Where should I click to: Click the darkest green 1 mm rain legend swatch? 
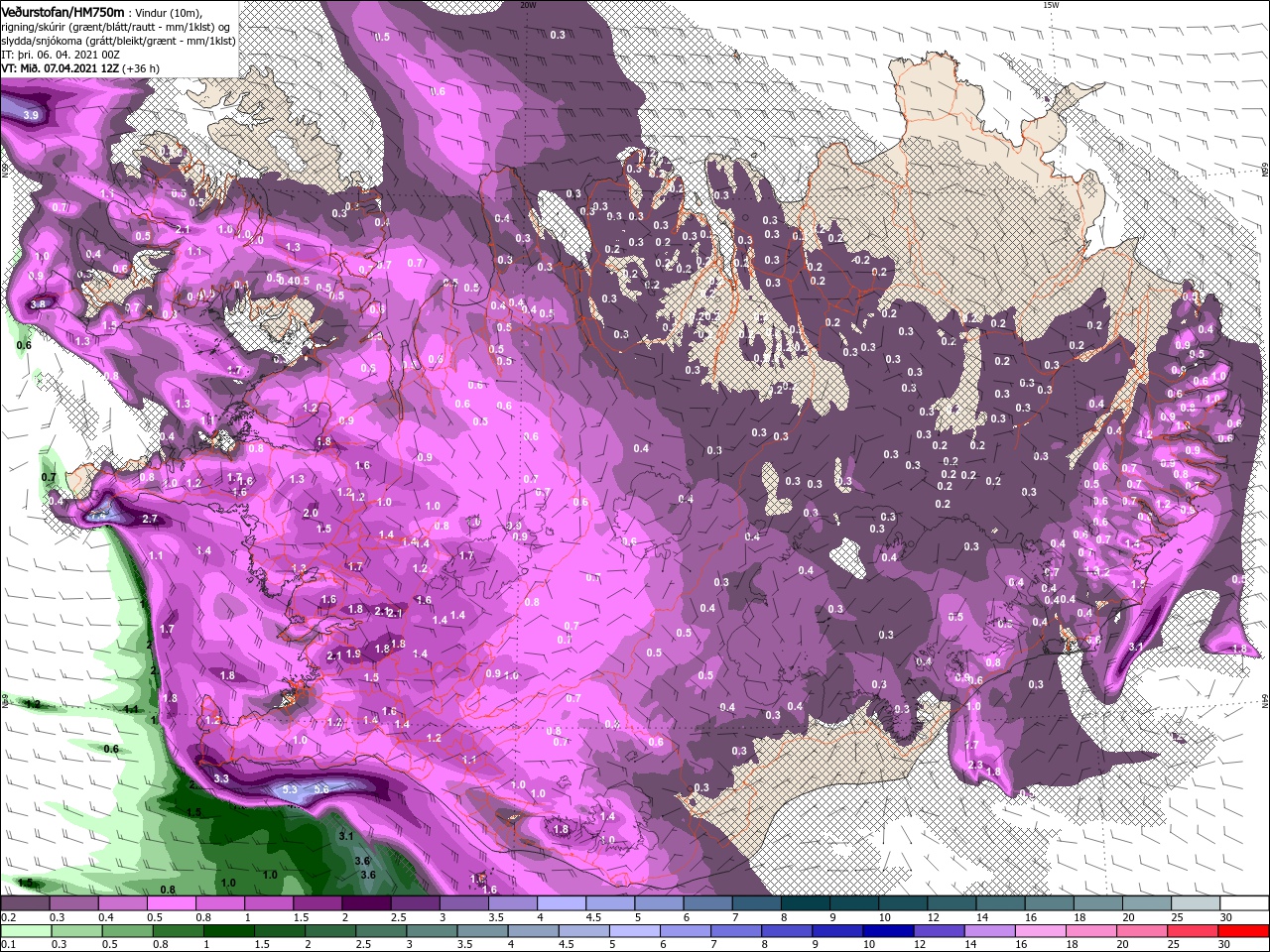pyautogui.click(x=230, y=931)
